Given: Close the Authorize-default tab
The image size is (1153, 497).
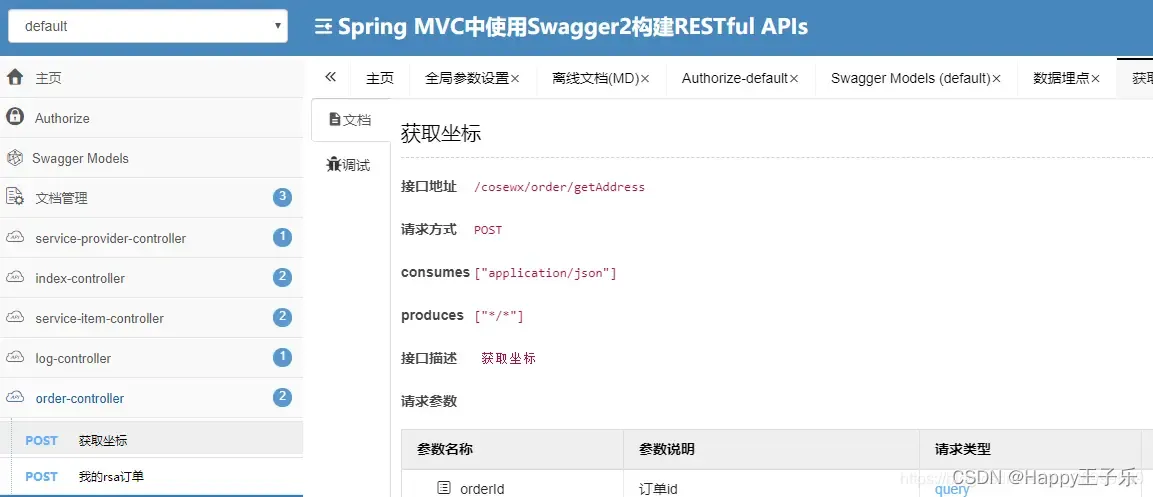Looking at the screenshot, I should 794,79.
